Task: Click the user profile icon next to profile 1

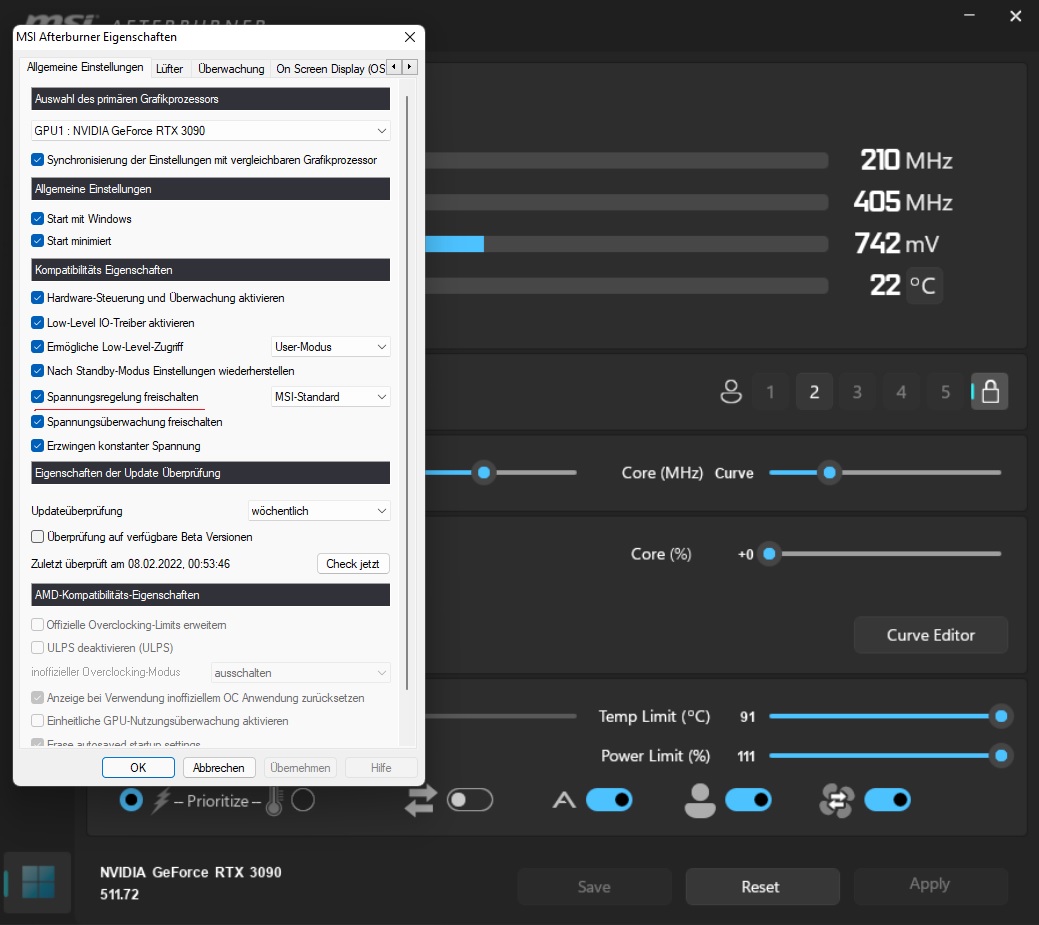Action: pos(731,392)
